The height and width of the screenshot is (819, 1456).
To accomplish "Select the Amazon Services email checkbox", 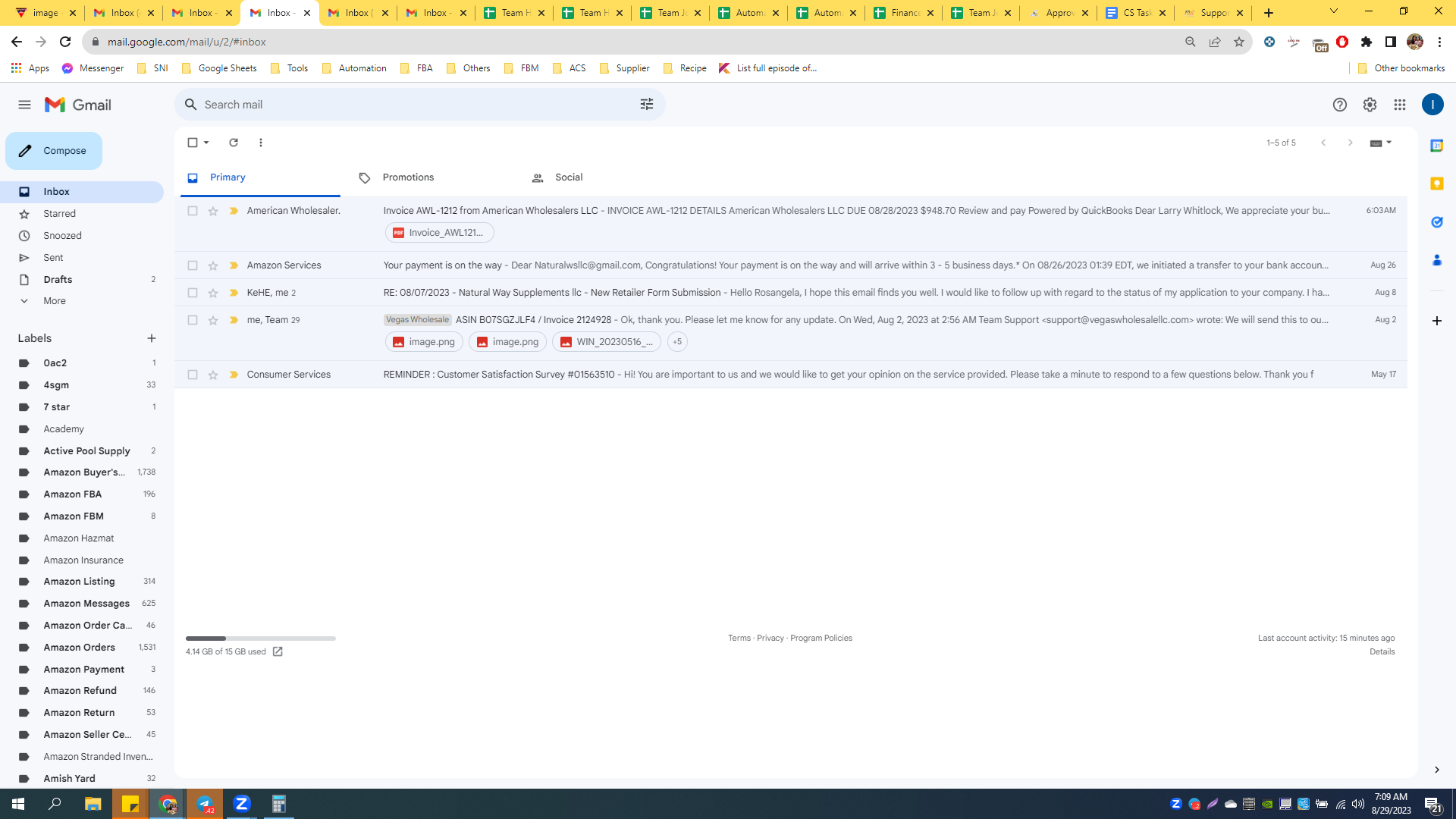I will pos(193,265).
